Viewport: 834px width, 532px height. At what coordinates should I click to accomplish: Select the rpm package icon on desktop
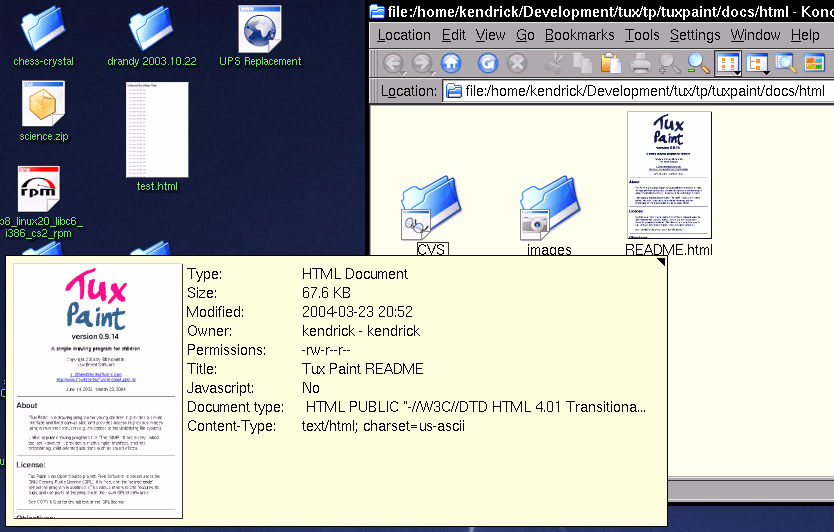[x=38, y=189]
